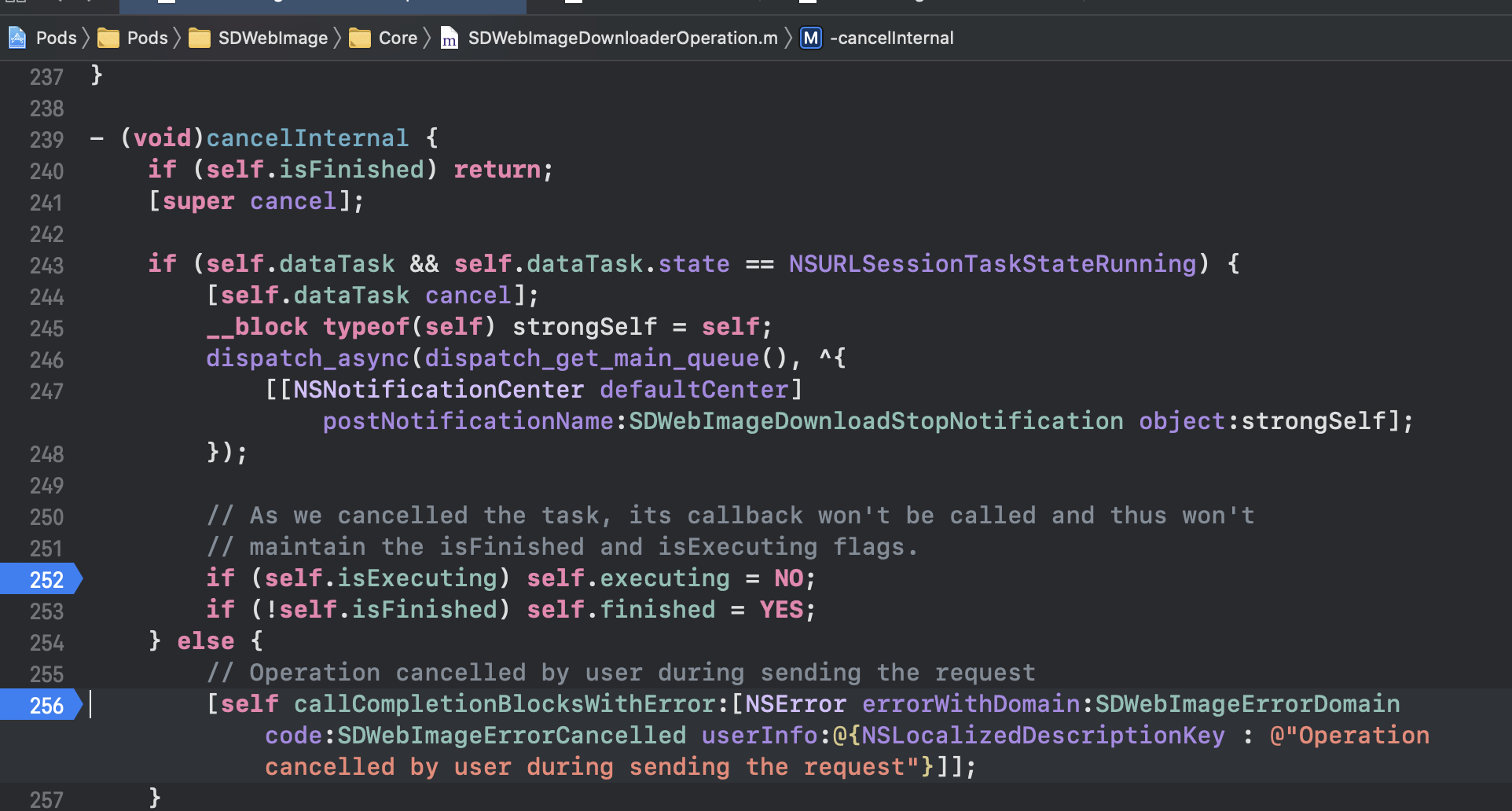Click the Core folder icon in the breadcrumb
Screen dimensions: 1512x811
tap(360, 37)
